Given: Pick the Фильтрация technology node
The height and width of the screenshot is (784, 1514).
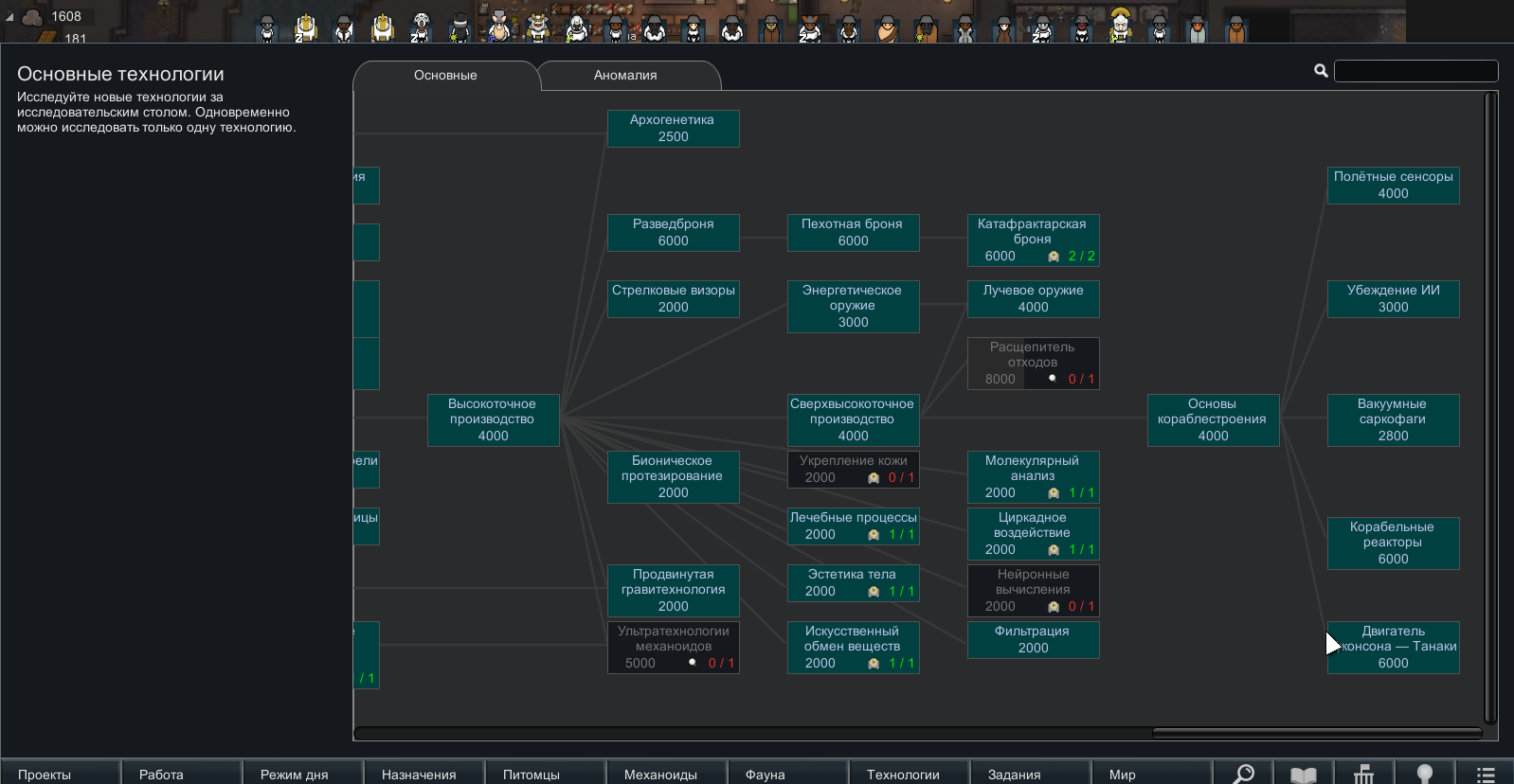Looking at the screenshot, I should pos(1033,639).
